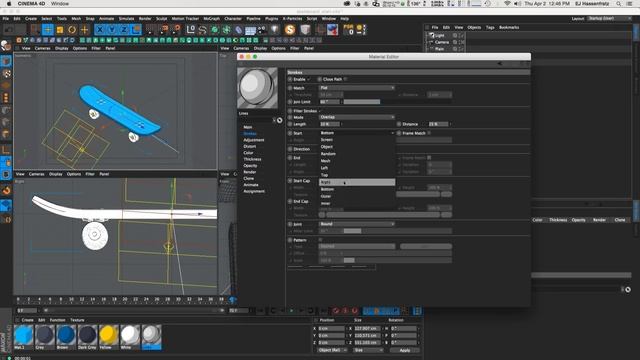Select the Rotate tool in the toolbar
This screenshot has height=360, width=640.
click(x=72, y=30)
